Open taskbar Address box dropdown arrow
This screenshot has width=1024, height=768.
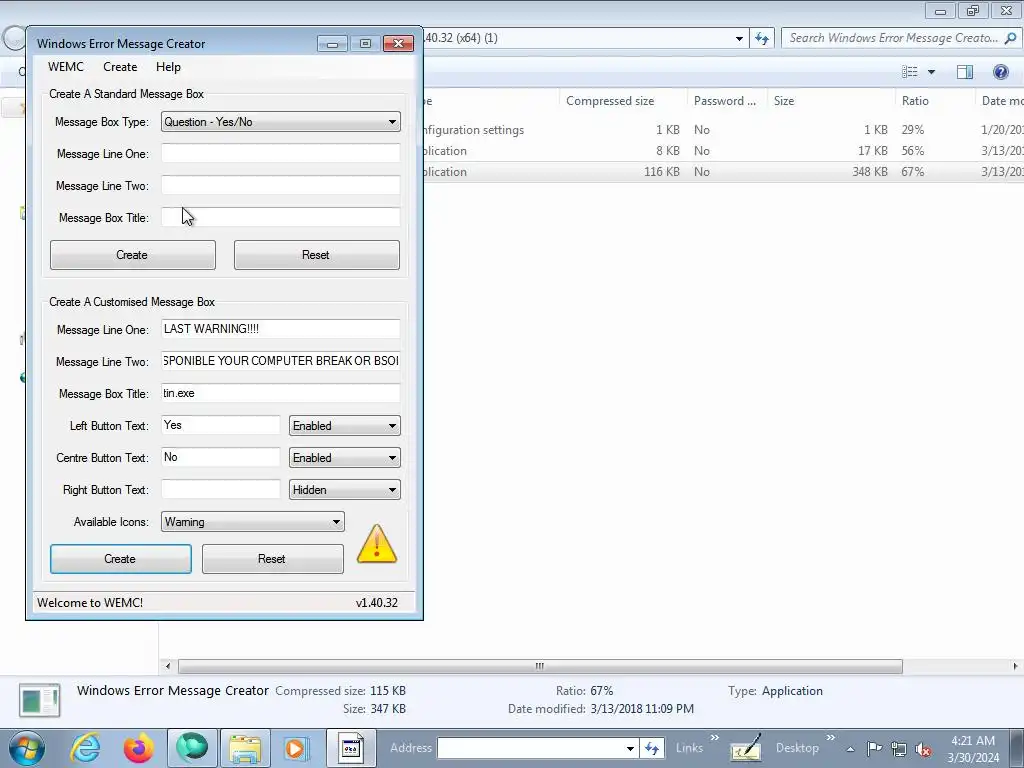coord(630,748)
